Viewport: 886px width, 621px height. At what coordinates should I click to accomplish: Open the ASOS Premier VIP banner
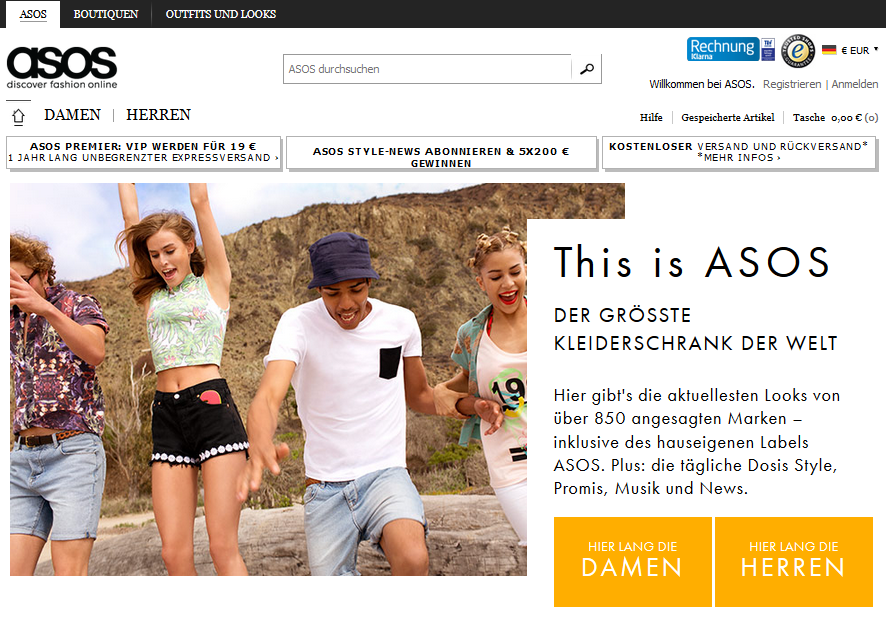144,152
